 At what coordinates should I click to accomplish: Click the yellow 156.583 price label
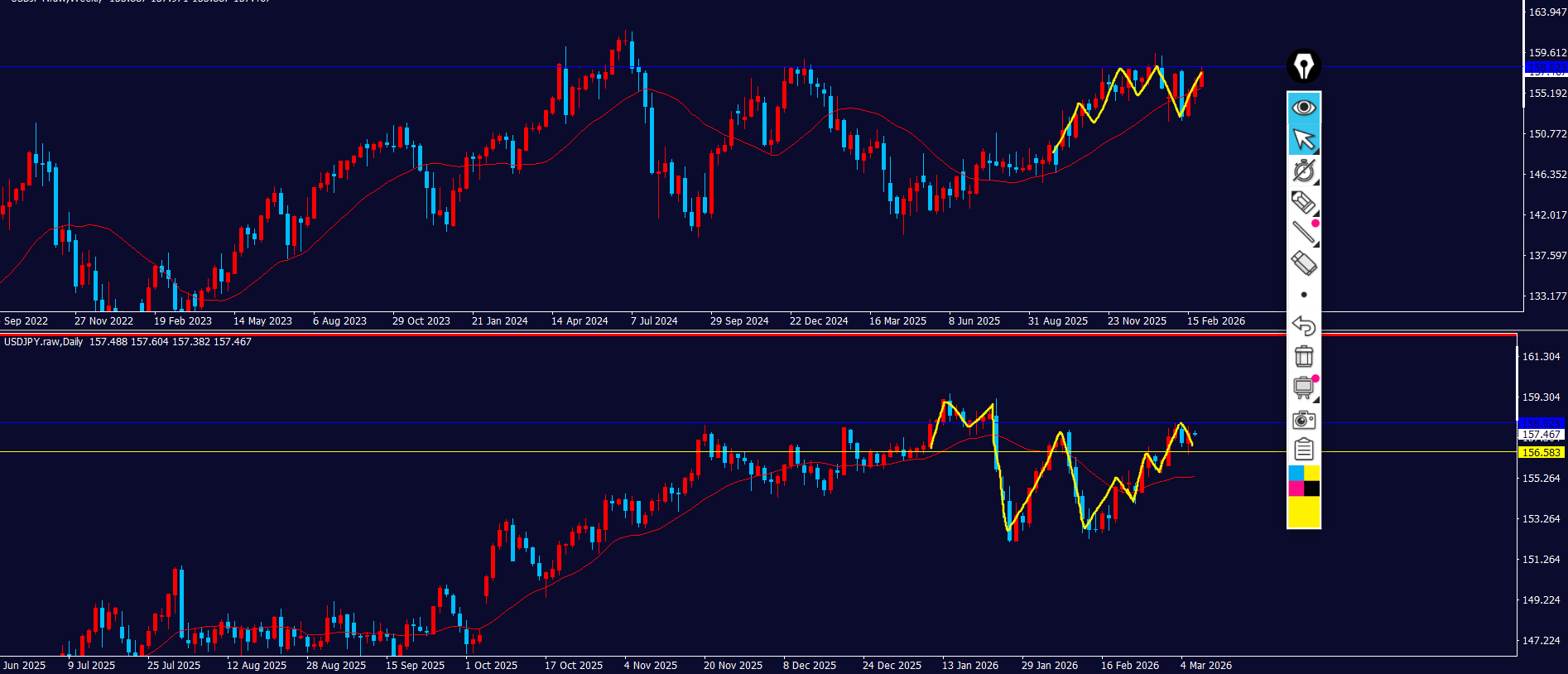1540,453
